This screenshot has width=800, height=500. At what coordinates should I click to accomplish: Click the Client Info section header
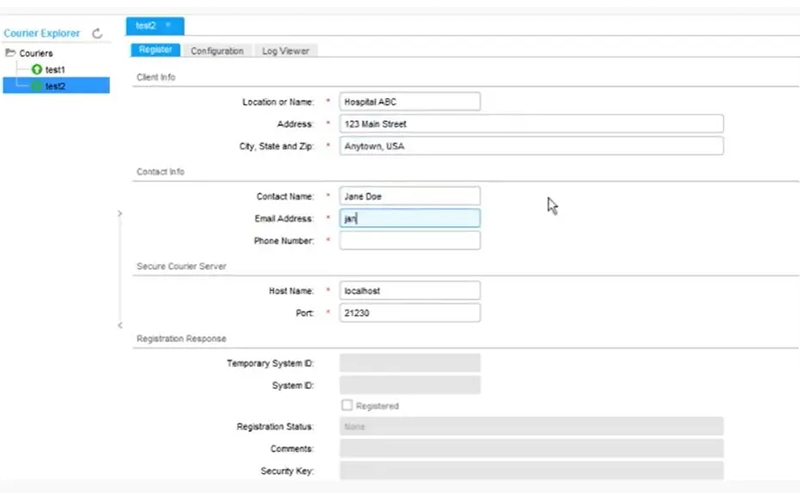156,77
